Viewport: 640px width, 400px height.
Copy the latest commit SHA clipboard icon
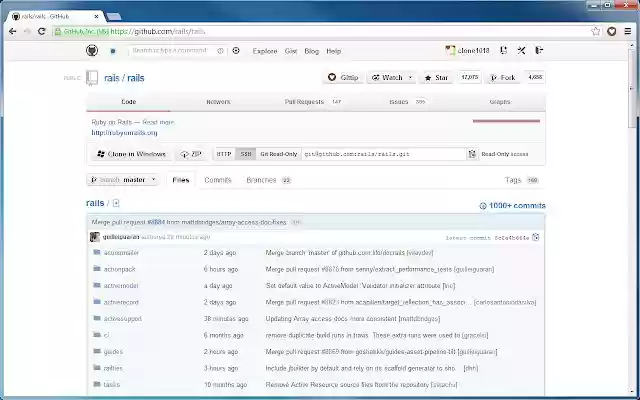tap(536, 237)
